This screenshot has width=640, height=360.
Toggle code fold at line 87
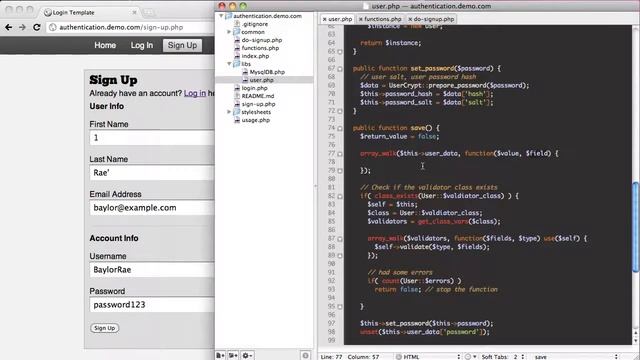[x=340, y=239]
